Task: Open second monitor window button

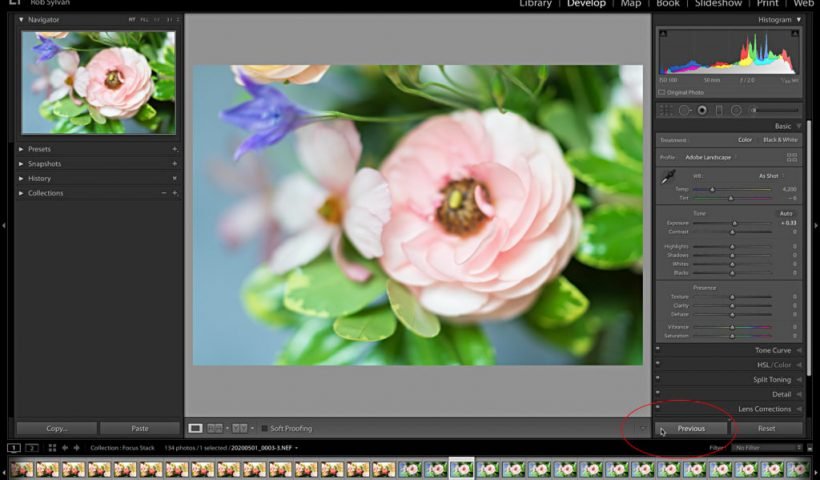Action: [32, 448]
